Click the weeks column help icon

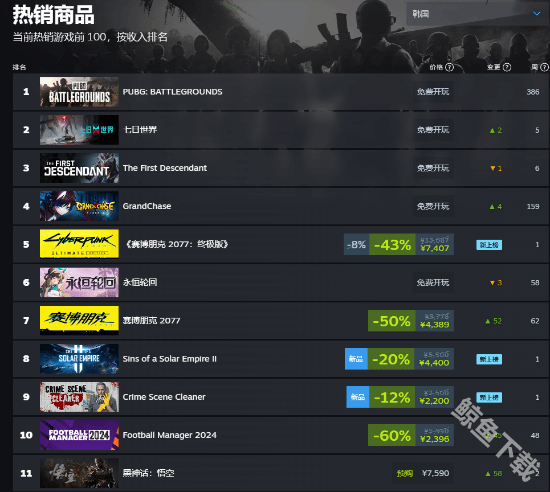pos(544,67)
